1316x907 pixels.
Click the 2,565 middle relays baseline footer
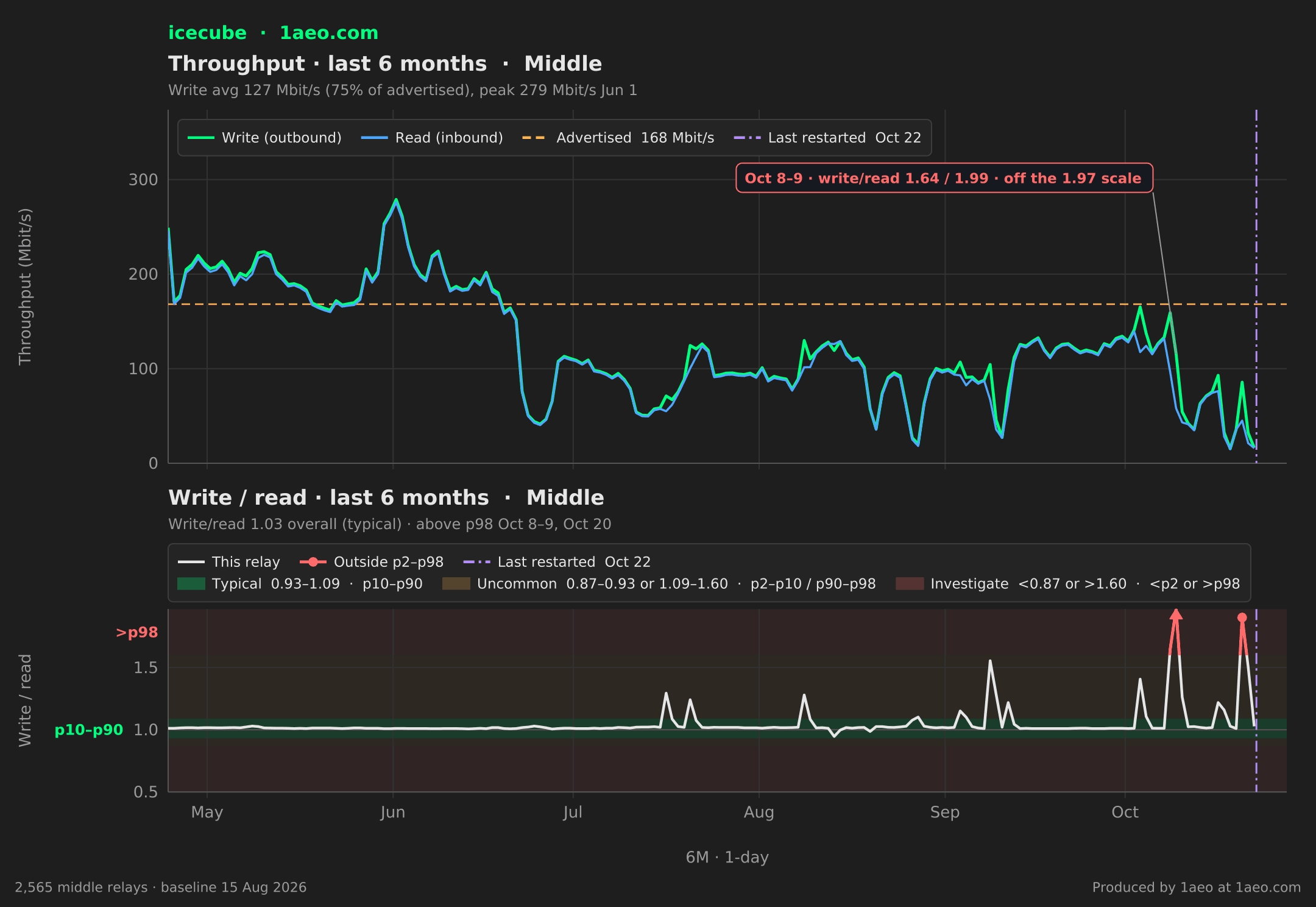tap(160, 887)
